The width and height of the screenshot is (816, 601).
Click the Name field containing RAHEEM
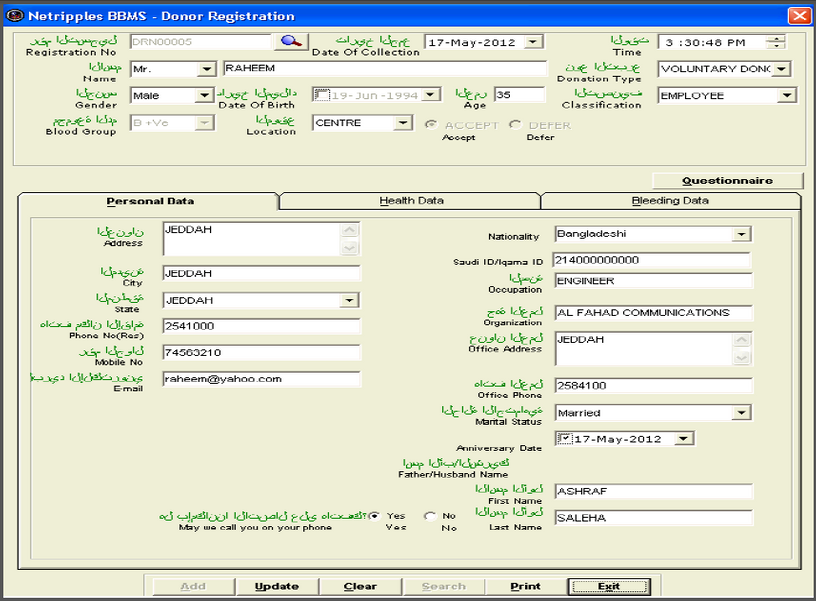(x=385, y=68)
